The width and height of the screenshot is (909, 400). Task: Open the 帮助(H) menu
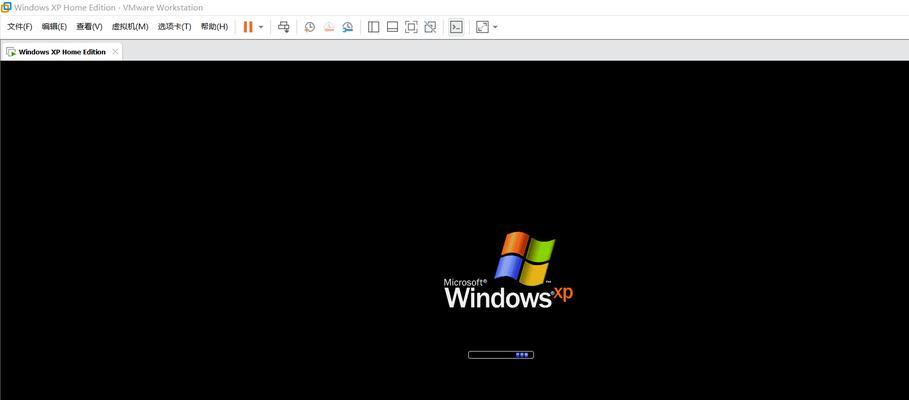[214, 27]
